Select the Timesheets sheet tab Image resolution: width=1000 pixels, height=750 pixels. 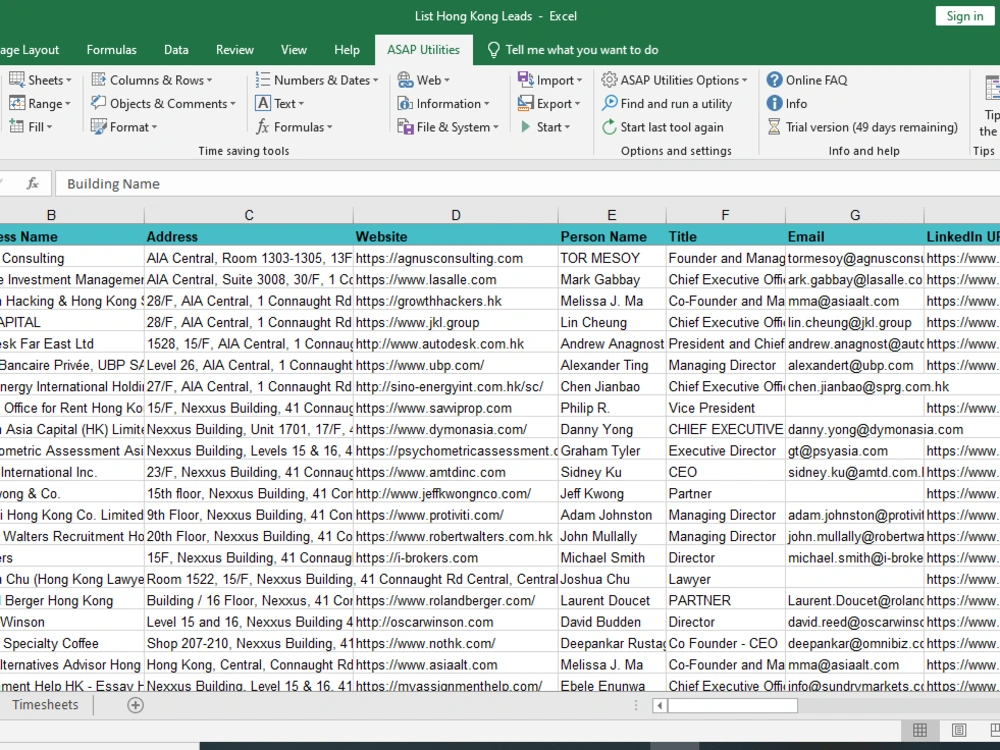(45, 704)
